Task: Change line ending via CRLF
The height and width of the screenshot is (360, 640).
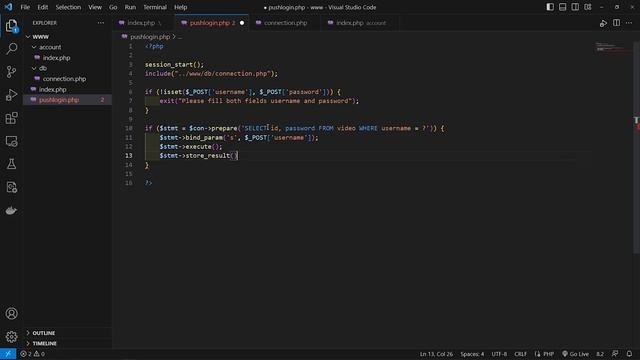Action: pos(520,354)
